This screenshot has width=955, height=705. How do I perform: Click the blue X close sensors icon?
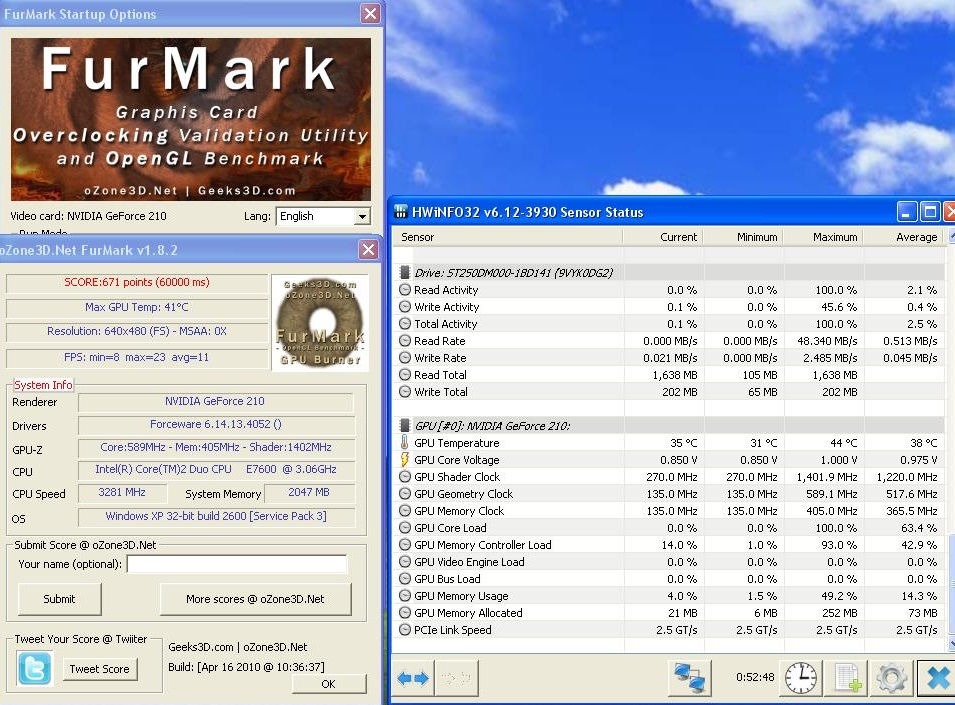pyautogui.click(x=938, y=678)
